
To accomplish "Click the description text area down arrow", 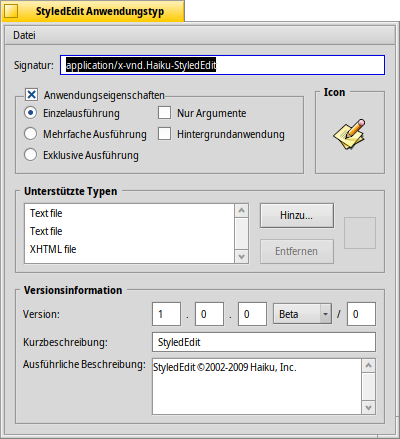I will (x=369, y=407).
